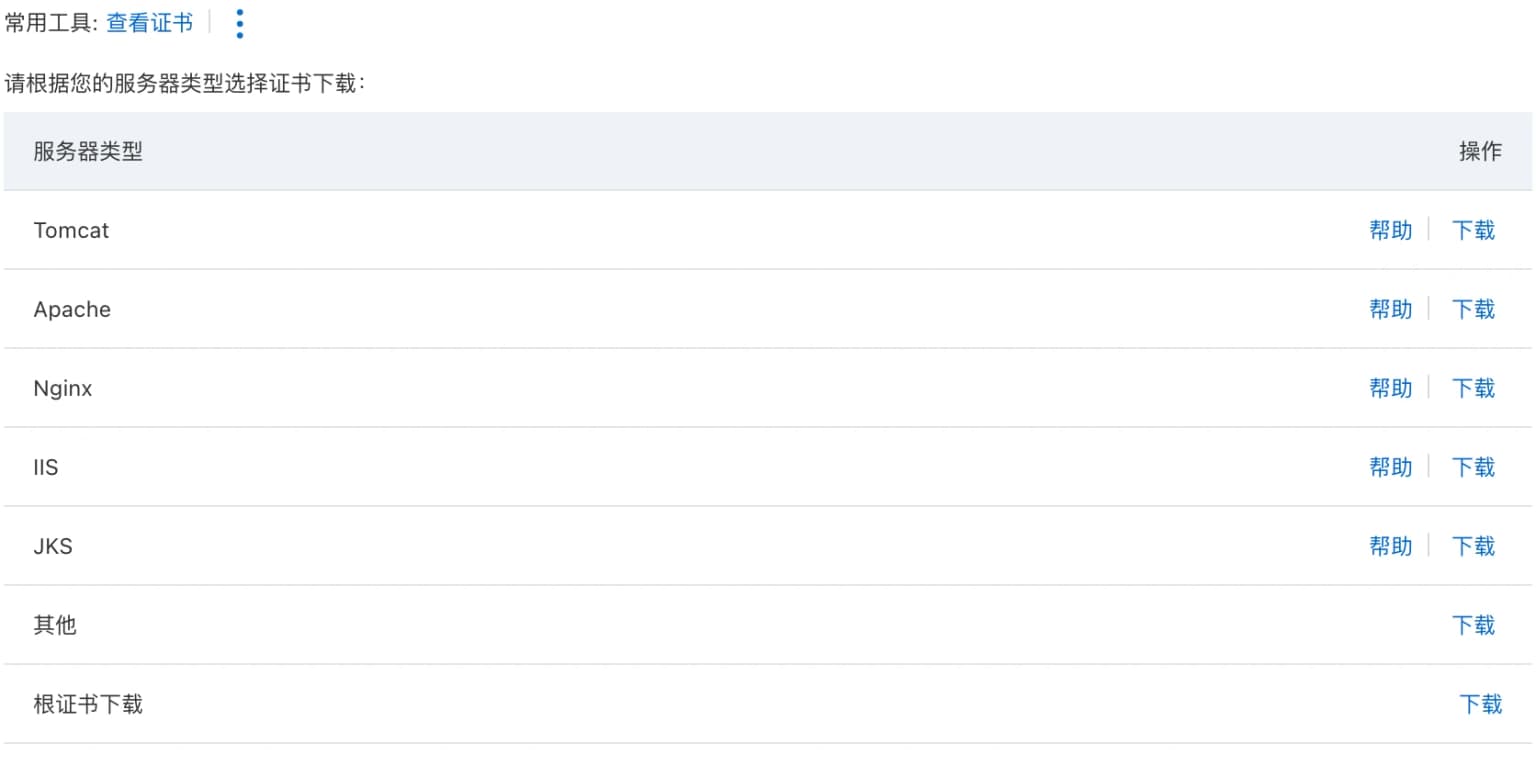Image resolution: width=1536 pixels, height=766 pixels.
Task: Select the Tomcat server type row label
Action: 71,230
